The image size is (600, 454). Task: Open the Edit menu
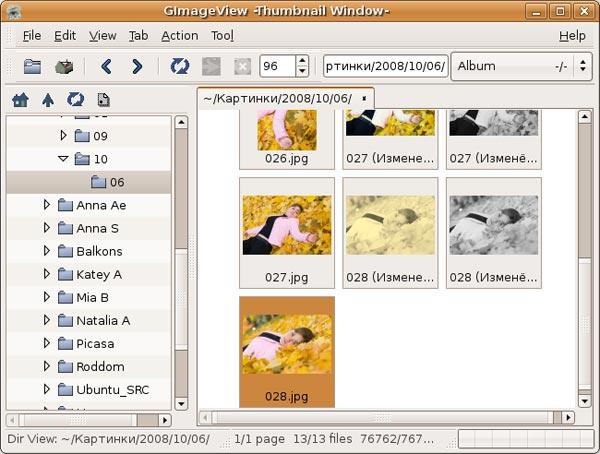coord(65,36)
